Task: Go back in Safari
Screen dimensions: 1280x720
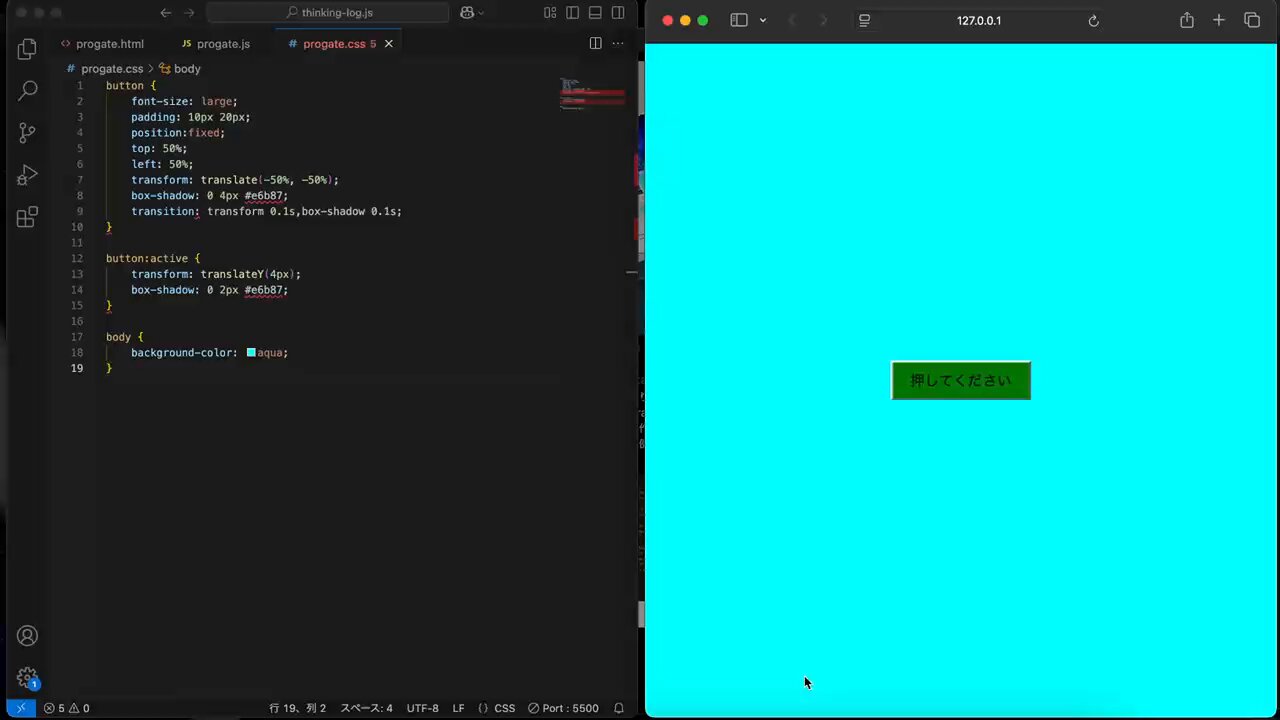Action: [792, 21]
